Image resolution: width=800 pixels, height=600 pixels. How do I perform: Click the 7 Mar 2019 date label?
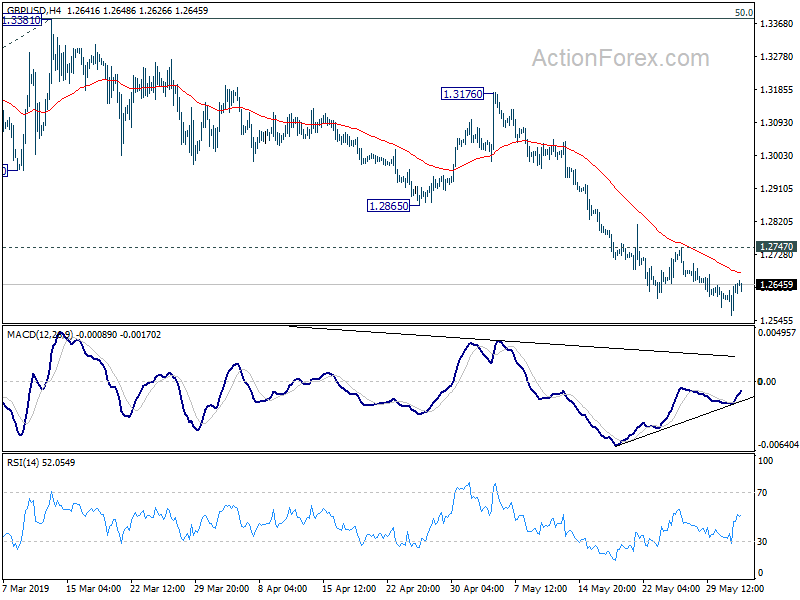pyautogui.click(x=26, y=588)
